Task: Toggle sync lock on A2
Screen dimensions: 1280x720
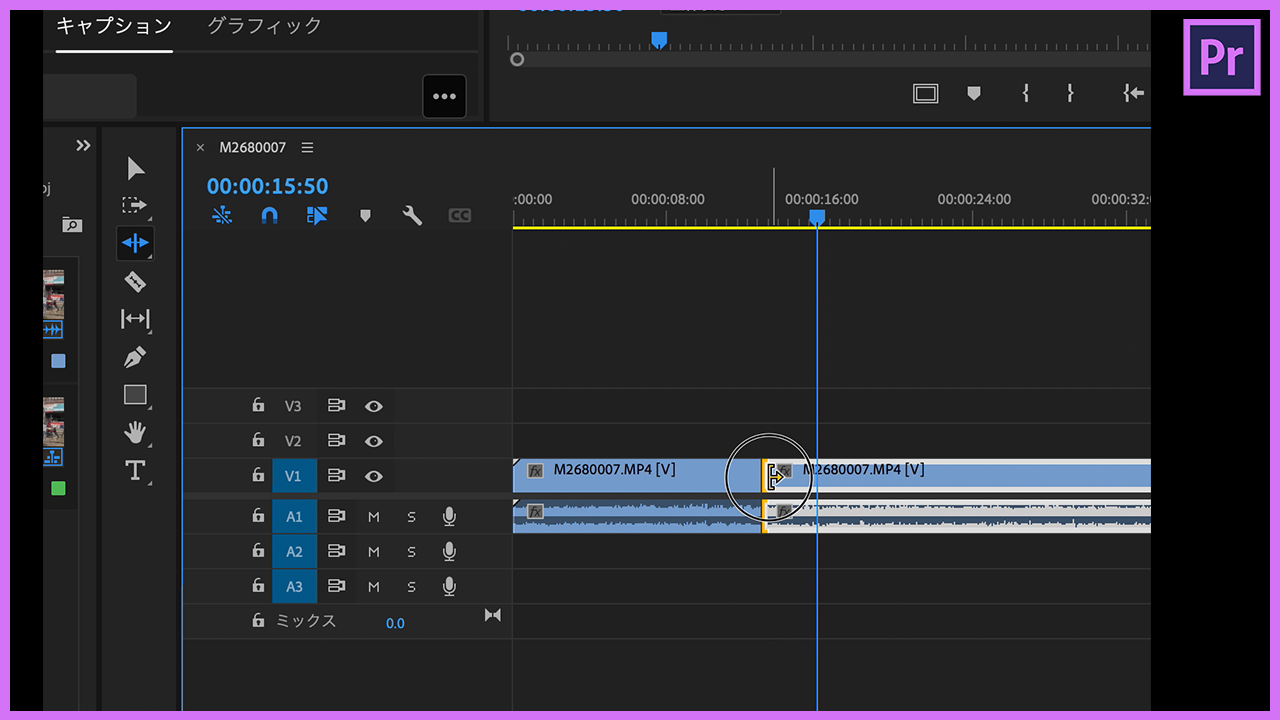Action: (x=336, y=551)
